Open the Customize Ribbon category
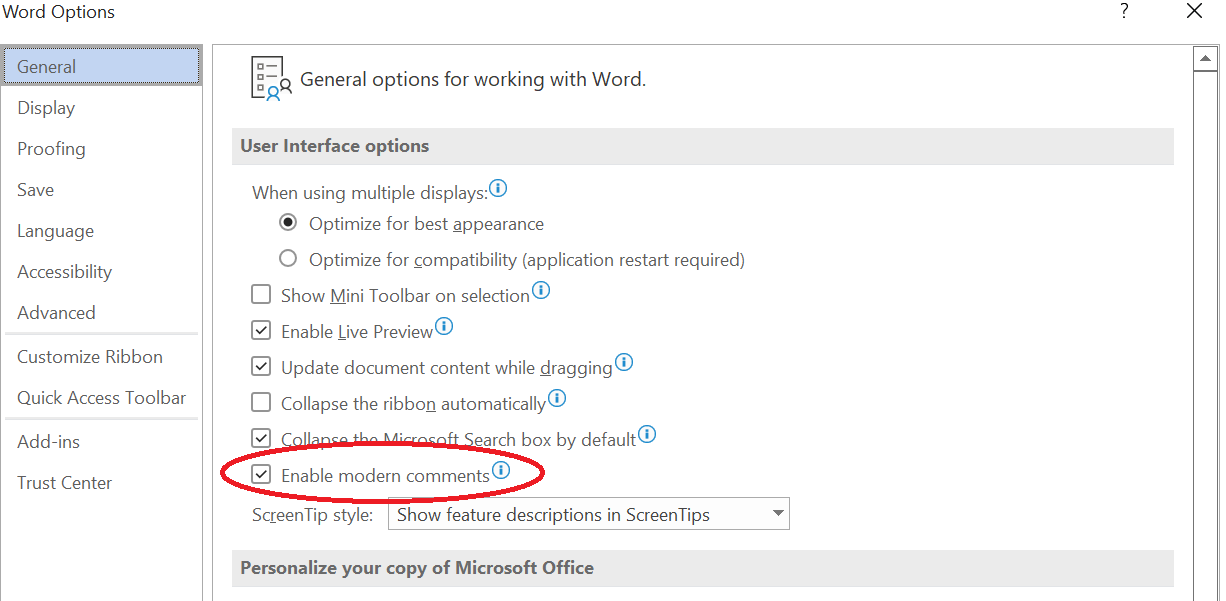Screen dimensions: 1226x601 (101, 357)
